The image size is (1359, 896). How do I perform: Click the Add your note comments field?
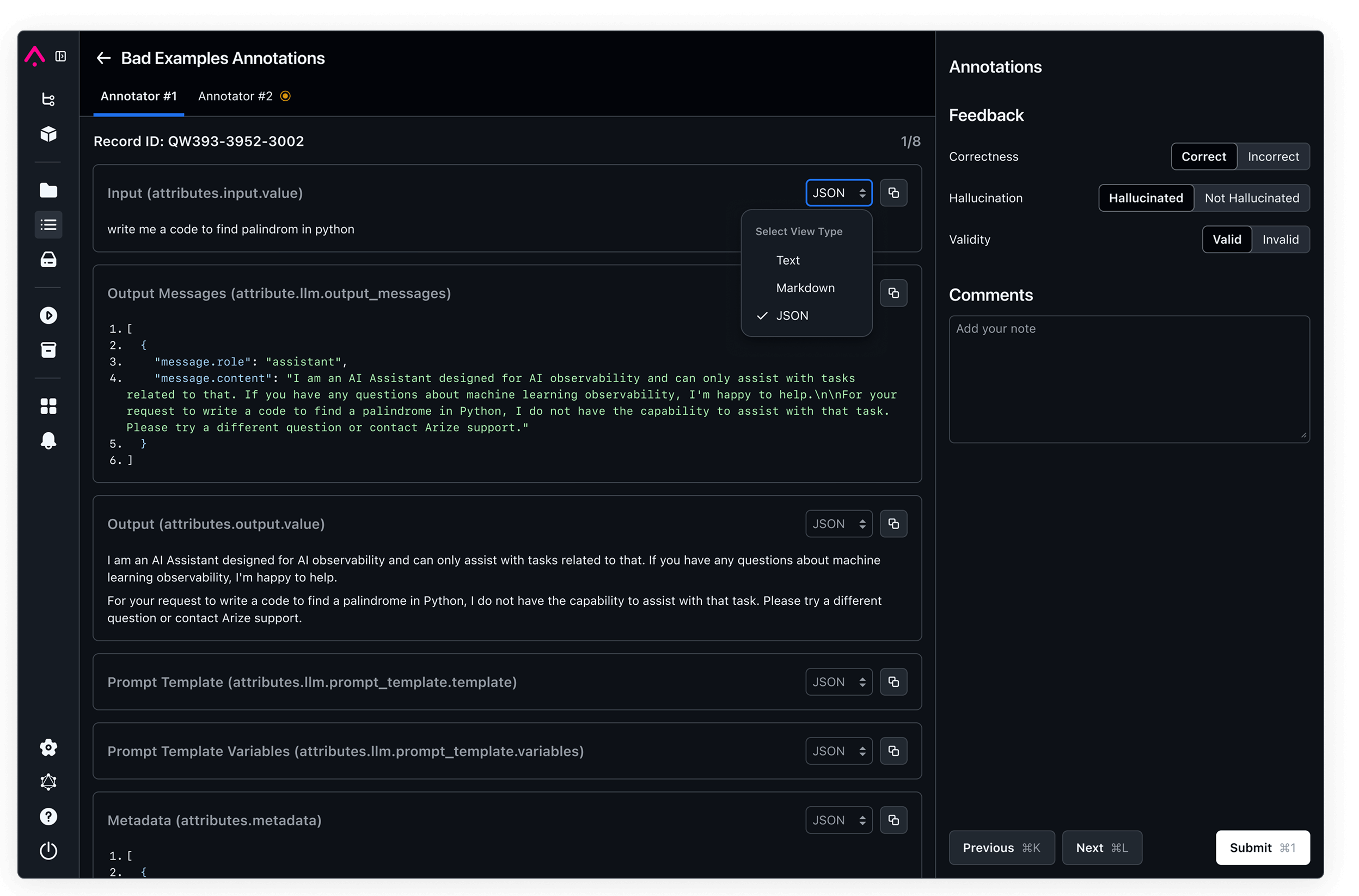tap(1129, 379)
